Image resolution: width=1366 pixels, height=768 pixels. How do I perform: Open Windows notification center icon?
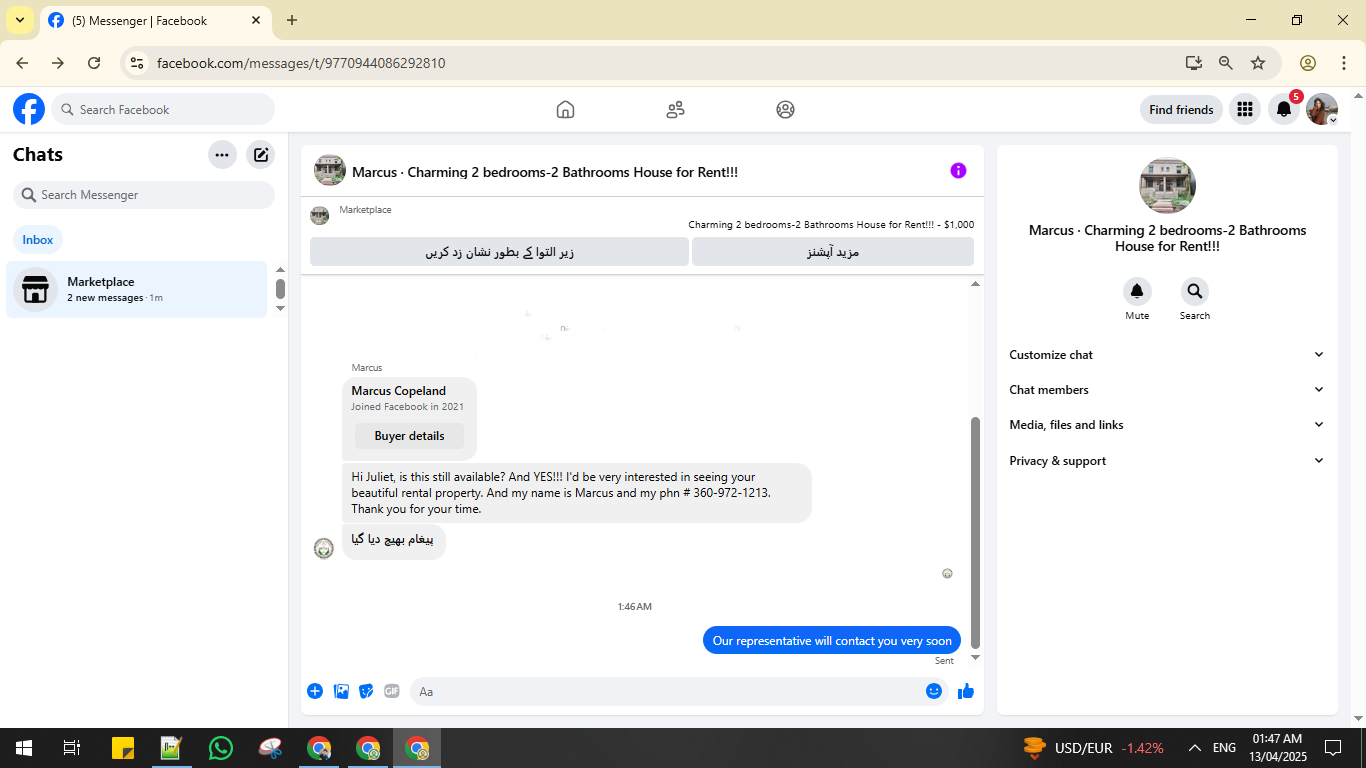pyautogui.click(x=1333, y=748)
